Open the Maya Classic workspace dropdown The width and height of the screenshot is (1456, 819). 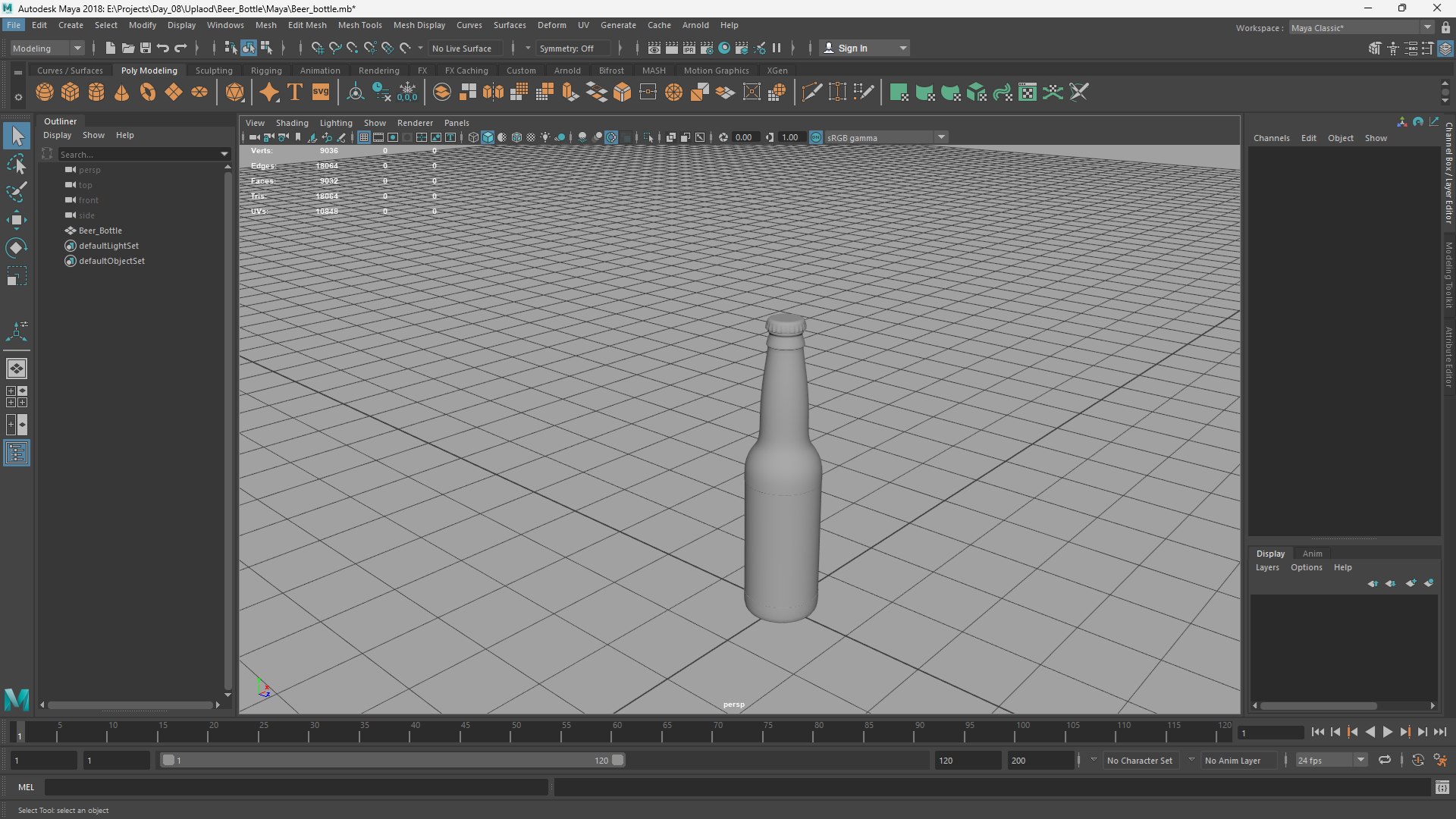tap(1360, 27)
